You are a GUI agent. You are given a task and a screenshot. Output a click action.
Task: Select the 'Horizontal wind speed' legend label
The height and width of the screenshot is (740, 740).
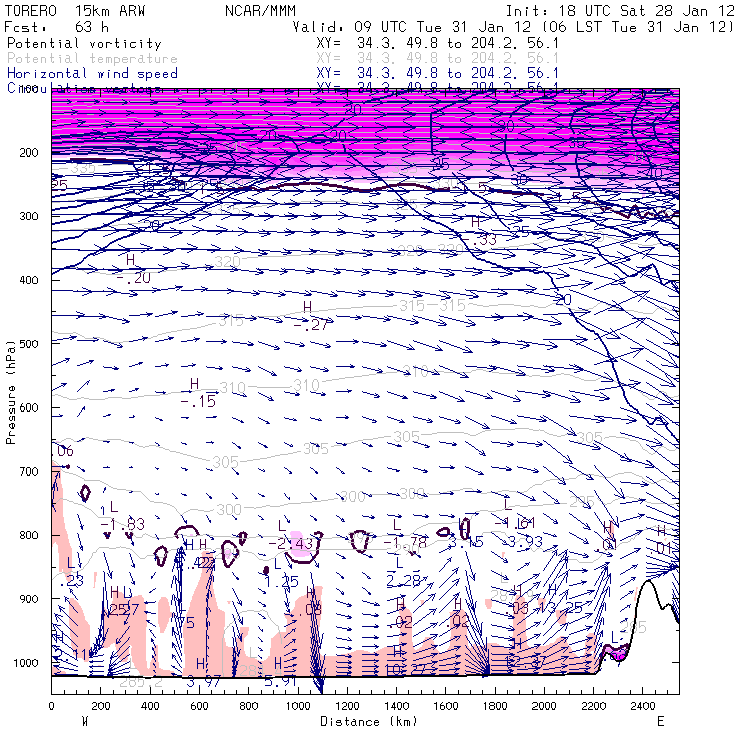click(x=92, y=73)
